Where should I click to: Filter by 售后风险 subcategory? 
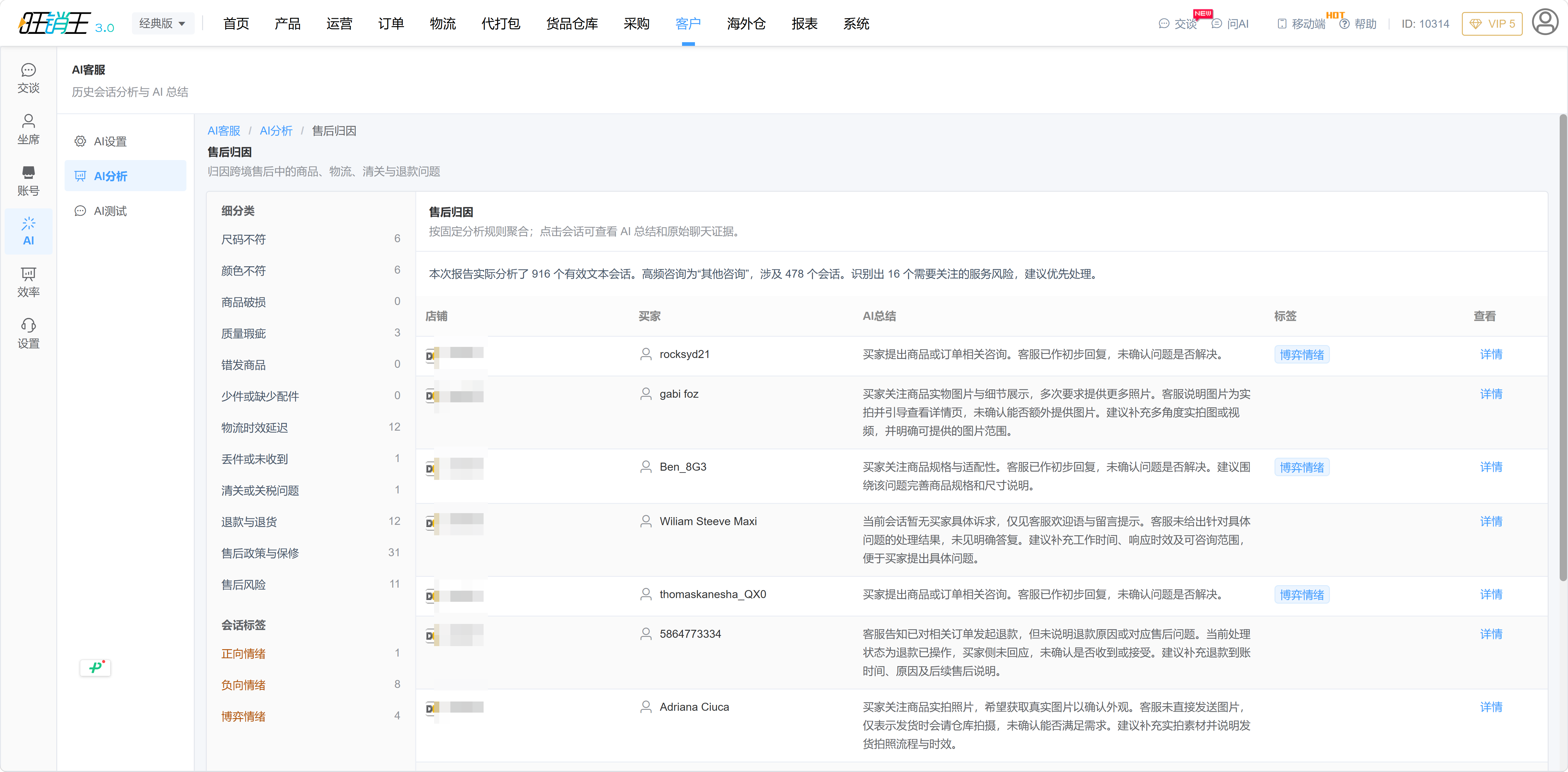(x=310, y=585)
